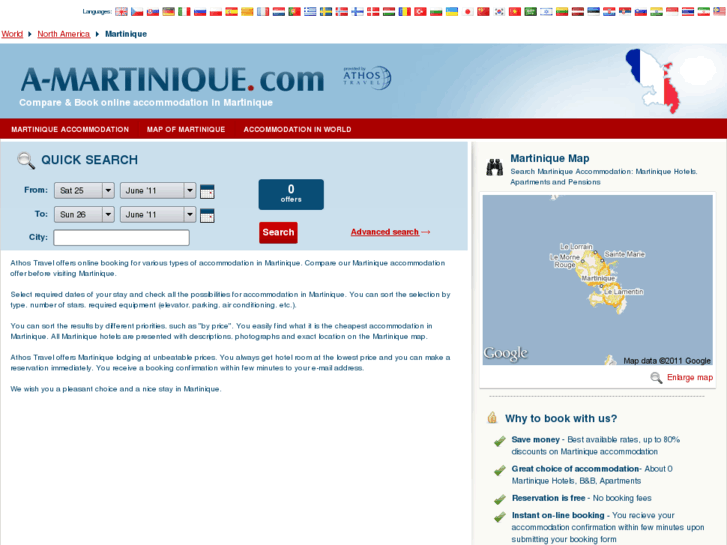Open the To day dropdown showing Sun 26
The image size is (727, 545).
[84, 214]
